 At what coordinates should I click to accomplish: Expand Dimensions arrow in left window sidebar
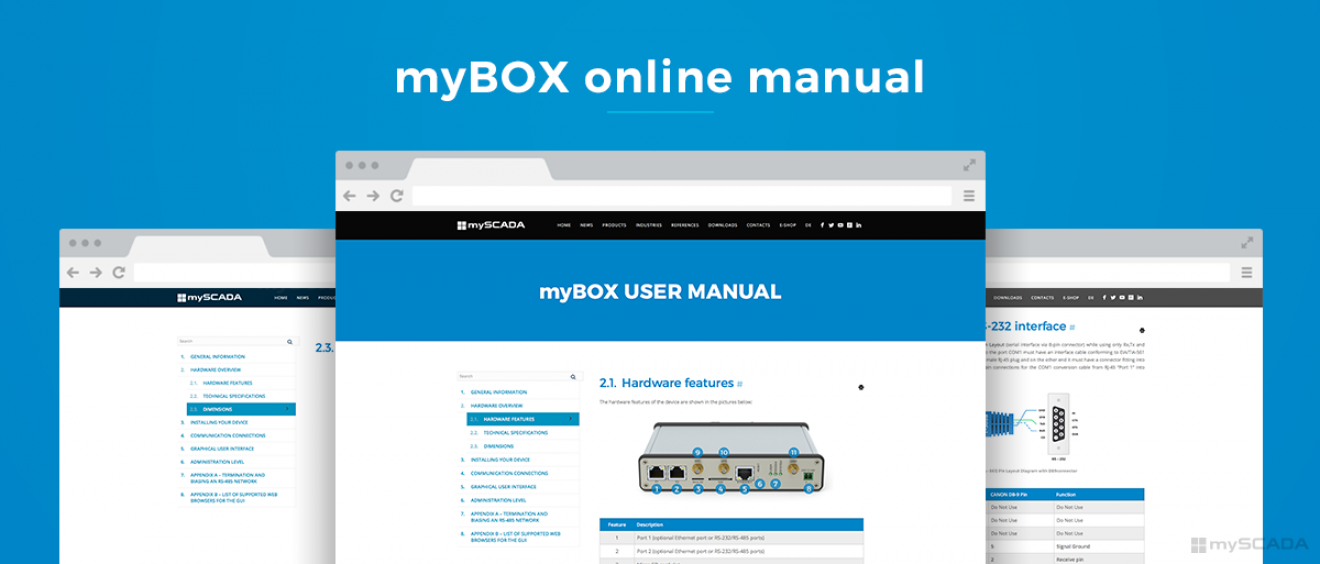pyautogui.click(x=287, y=409)
